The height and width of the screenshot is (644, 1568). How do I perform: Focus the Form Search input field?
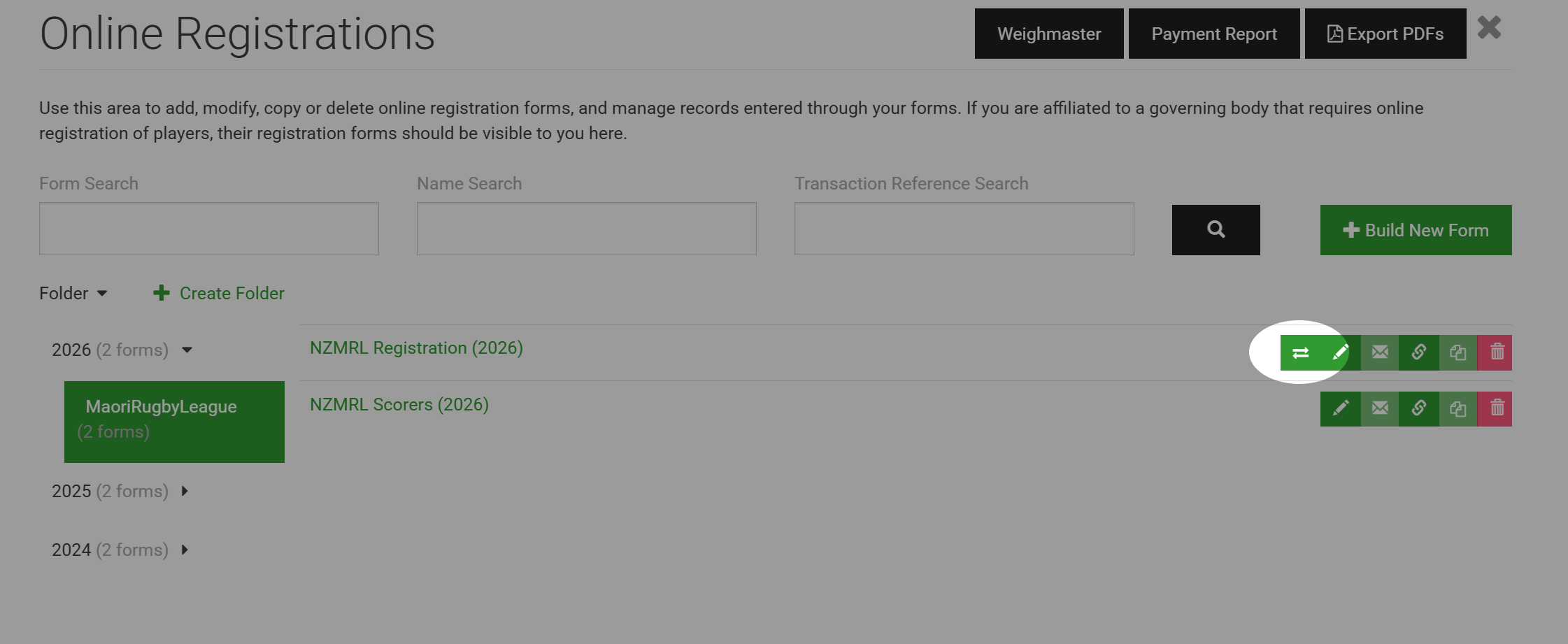click(209, 229)
